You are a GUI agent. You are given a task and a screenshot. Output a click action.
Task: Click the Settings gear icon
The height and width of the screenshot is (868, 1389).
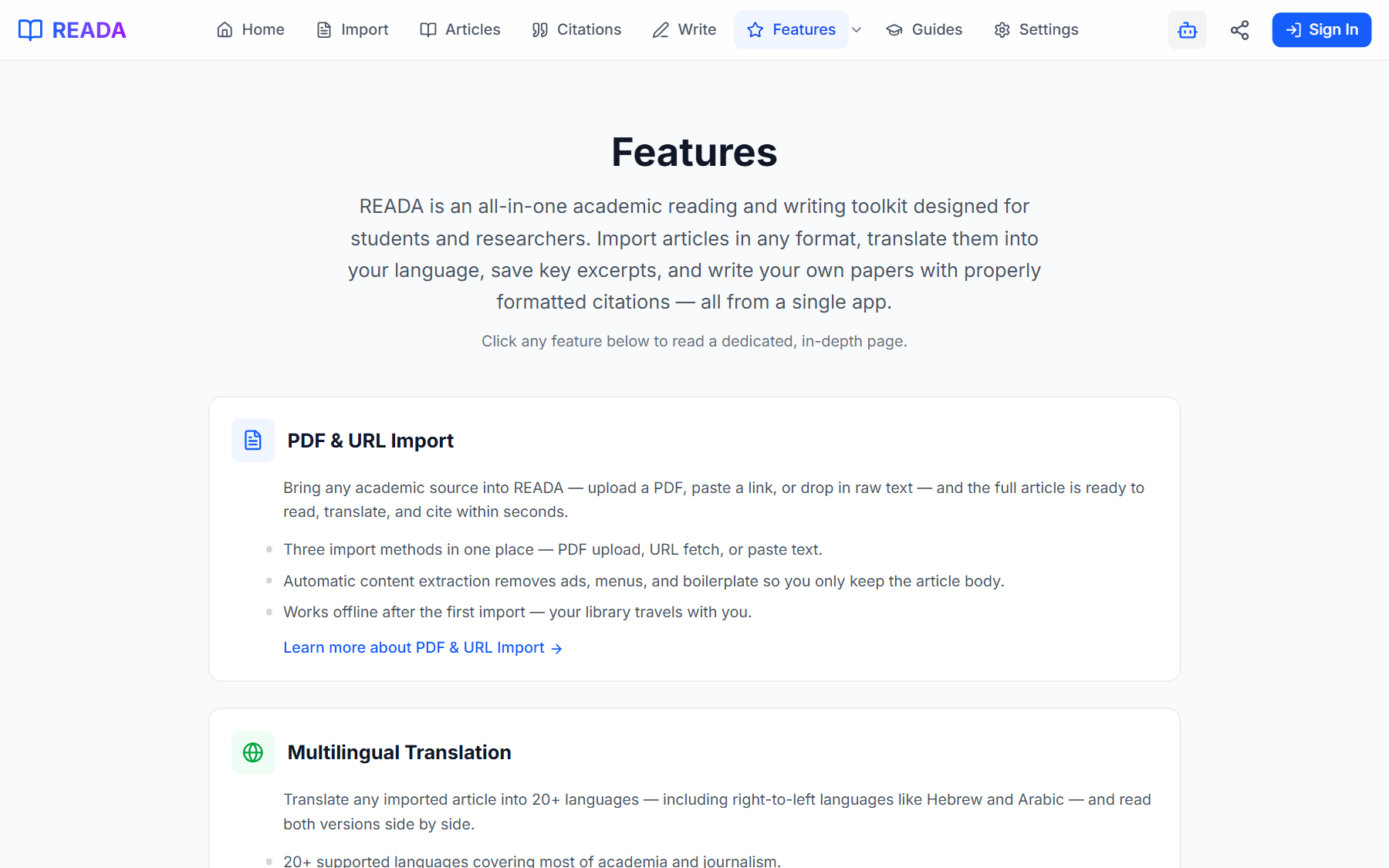tap(1001, 29)
